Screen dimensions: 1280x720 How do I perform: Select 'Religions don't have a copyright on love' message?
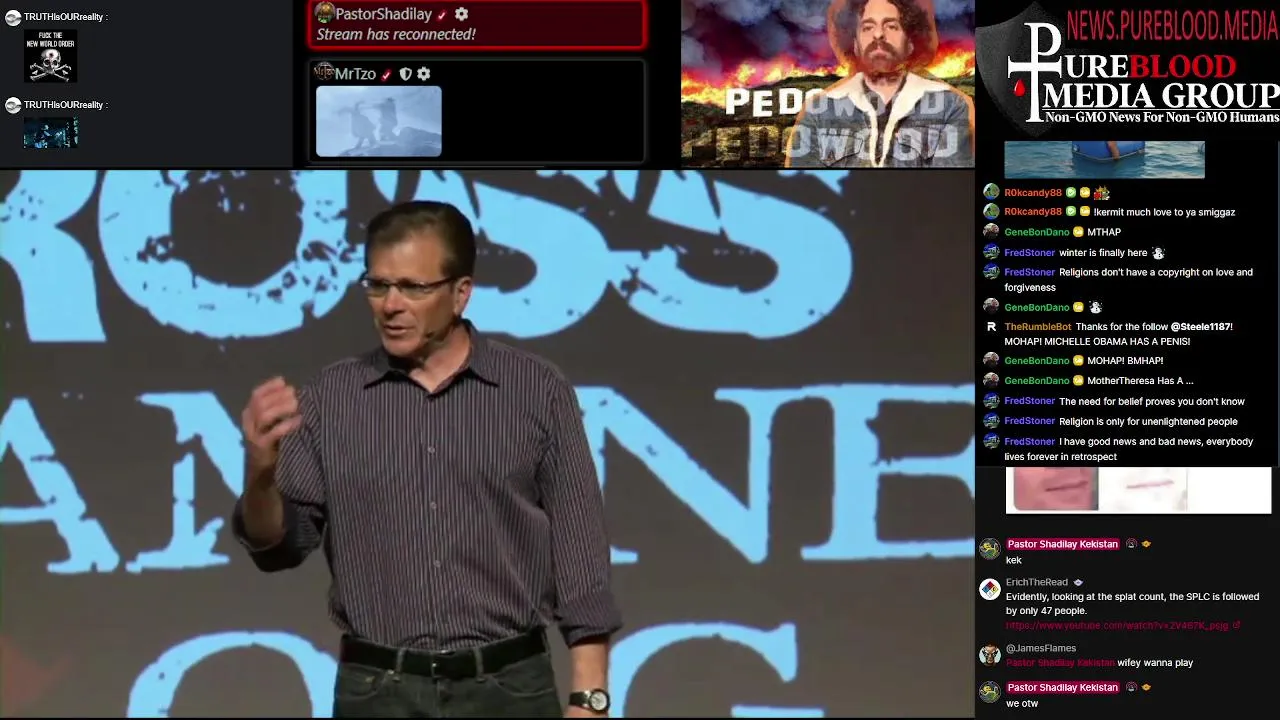[x=1128, y=279]
